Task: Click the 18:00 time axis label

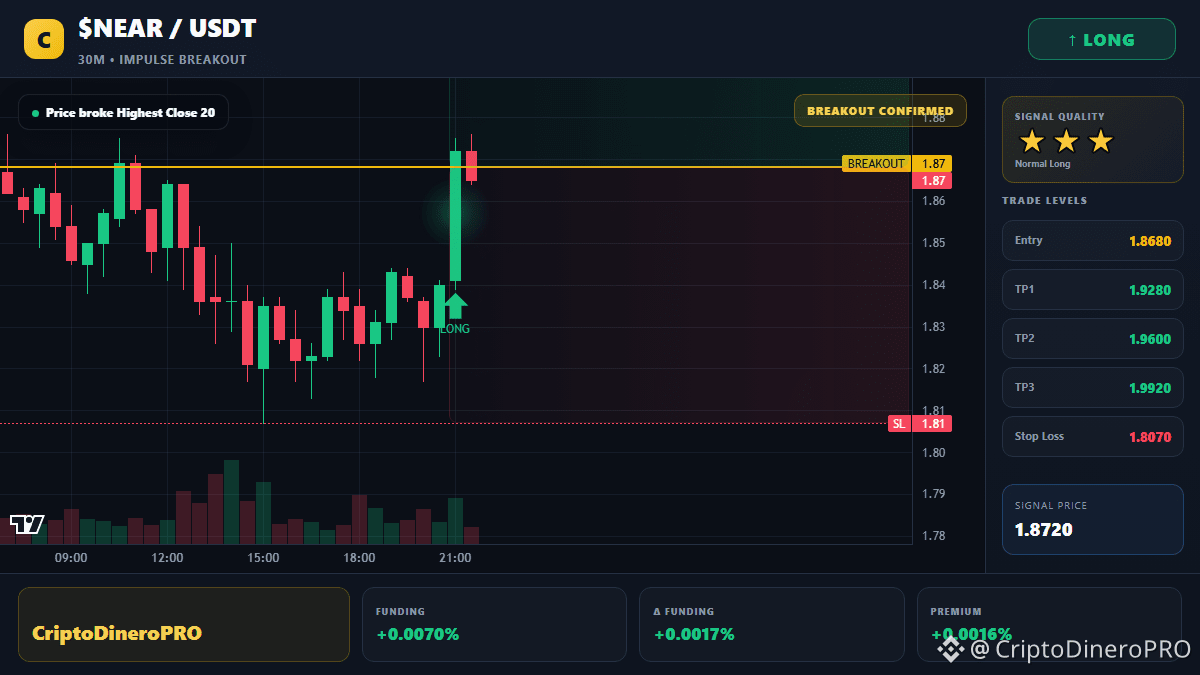Action: (x=359, y=558)
